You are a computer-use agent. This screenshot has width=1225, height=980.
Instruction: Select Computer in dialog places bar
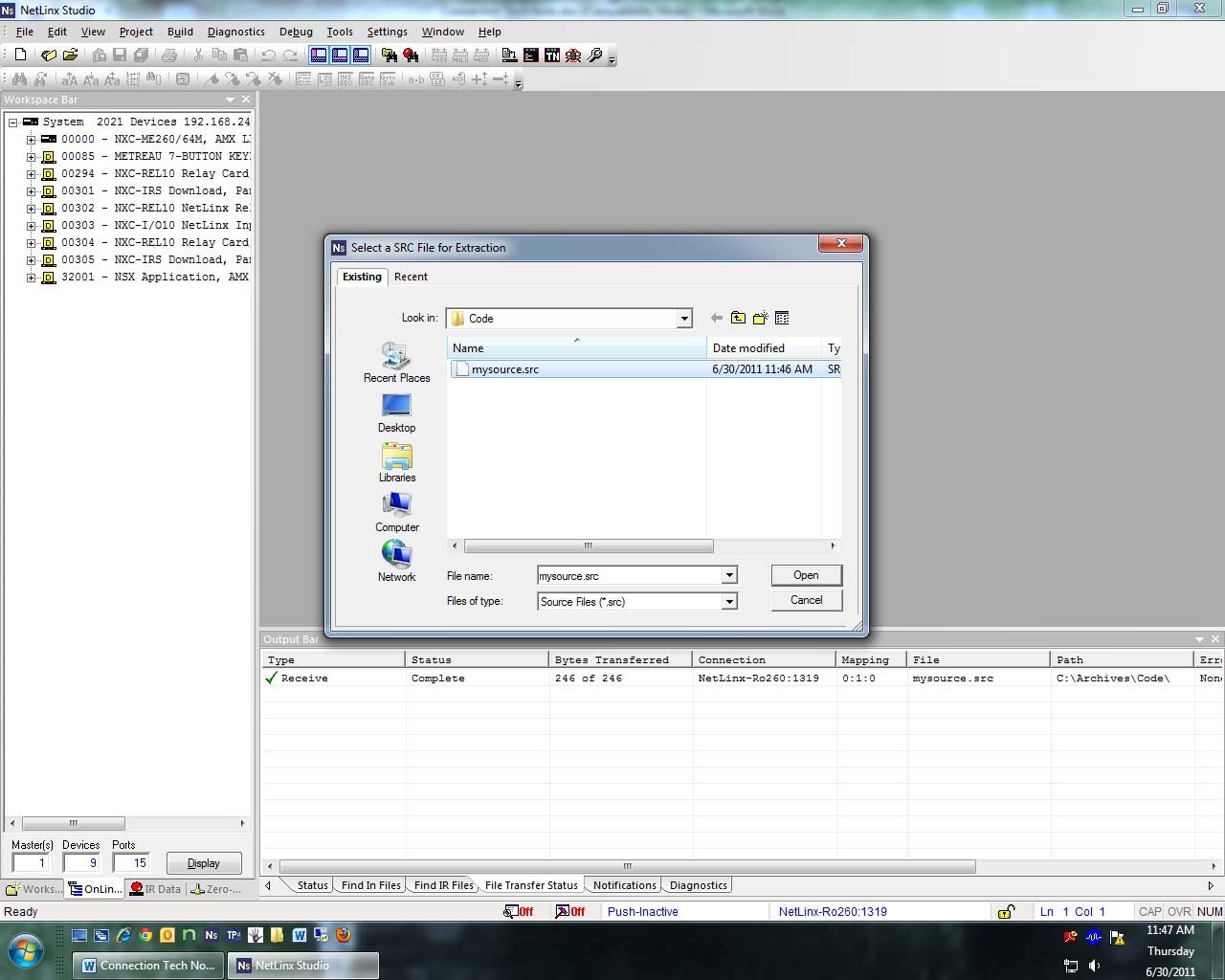tap(396, 513)
